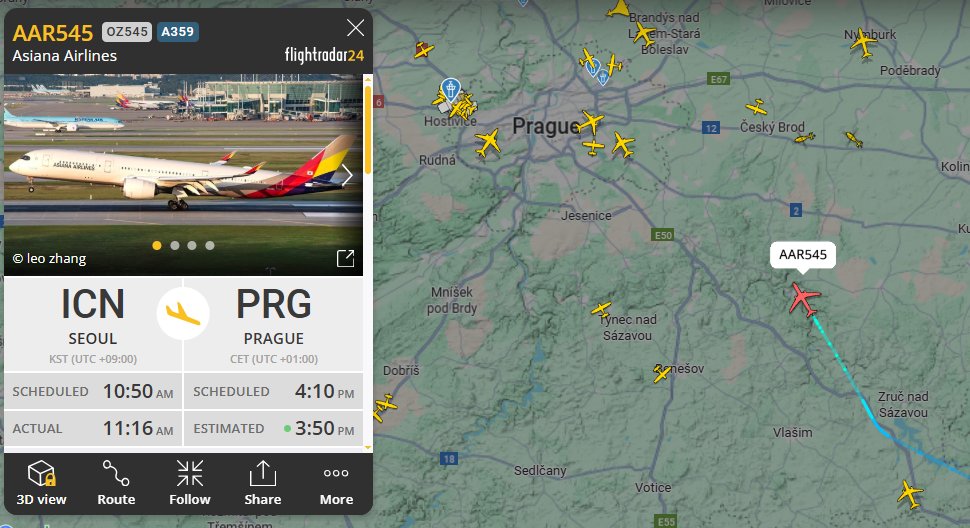The height and width of the screenshot is (528, 970).
Task: Click the AAR545 callsign label on the map
Action: [802, 255]
